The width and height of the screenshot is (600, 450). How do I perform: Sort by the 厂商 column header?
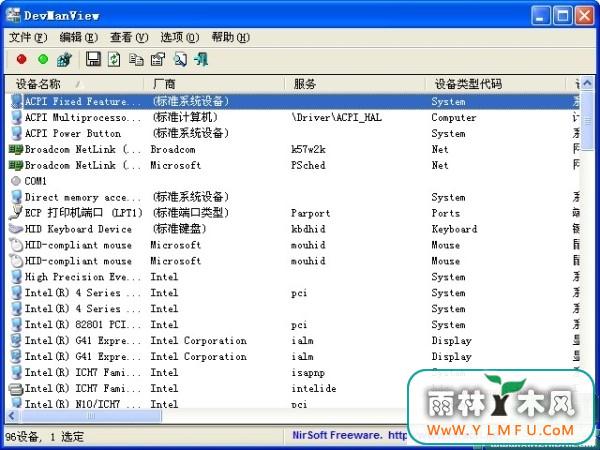point(214,84)
